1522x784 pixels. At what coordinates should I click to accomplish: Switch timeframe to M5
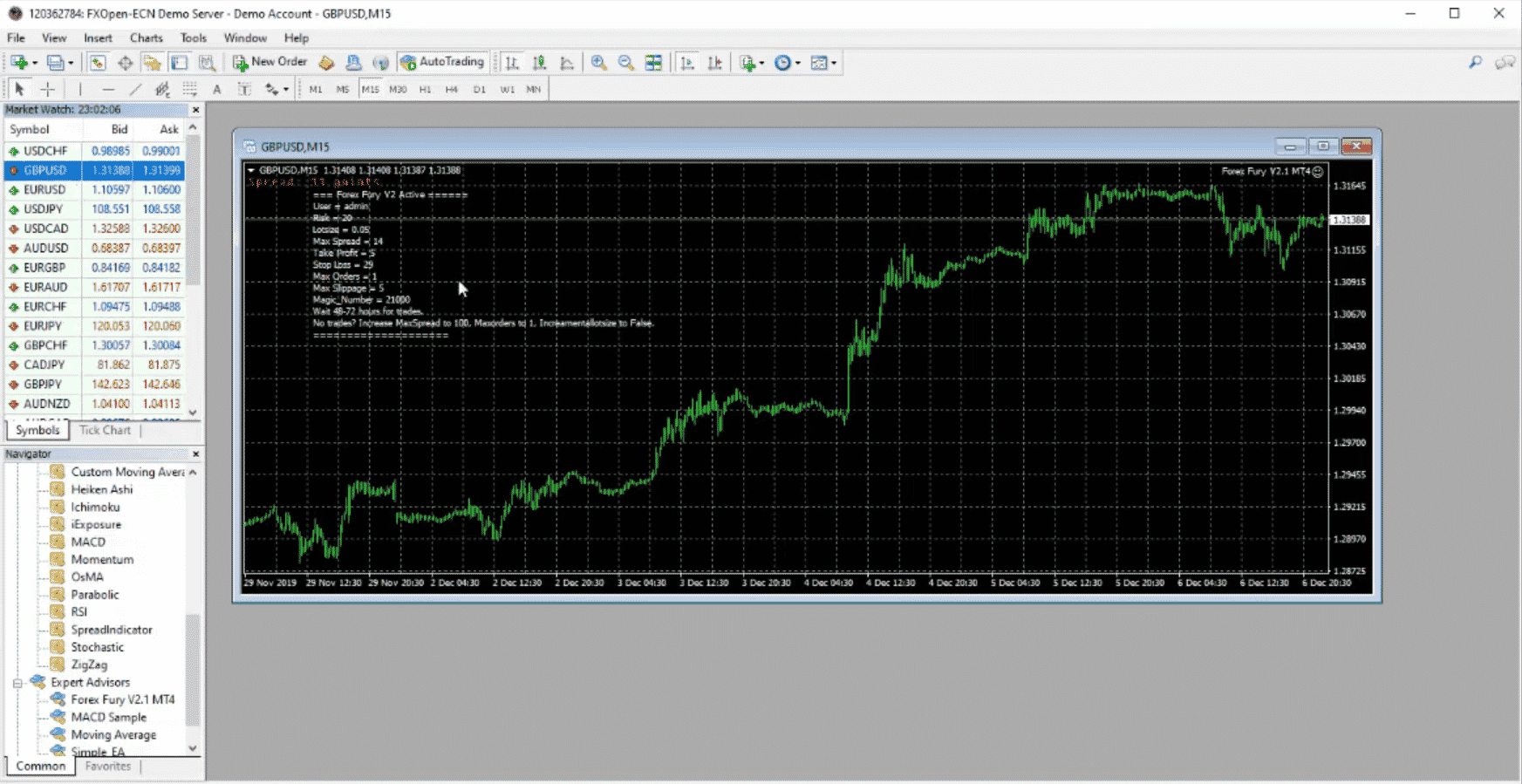click(343, 89)
